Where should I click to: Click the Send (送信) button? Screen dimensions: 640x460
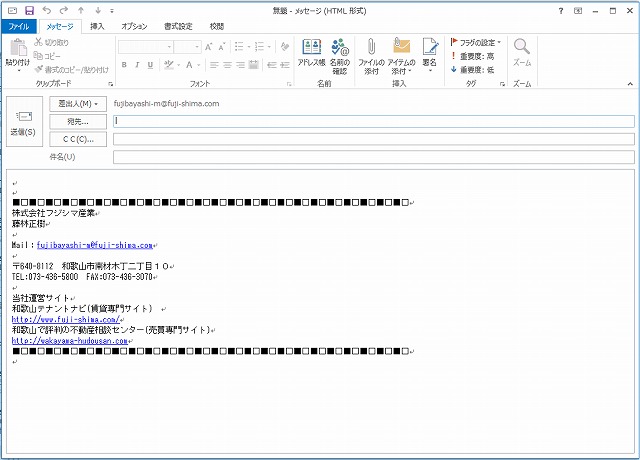(x=22, y=124)
